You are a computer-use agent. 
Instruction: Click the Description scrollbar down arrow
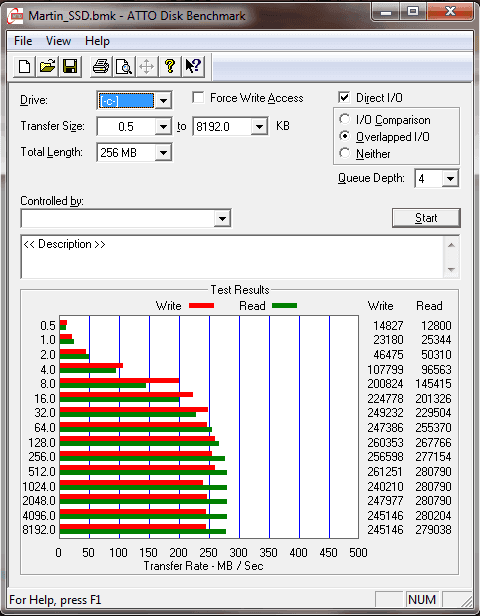click(451, 270)
